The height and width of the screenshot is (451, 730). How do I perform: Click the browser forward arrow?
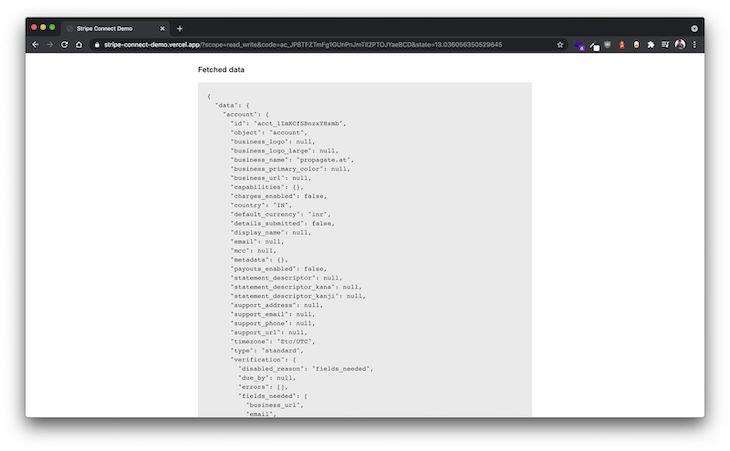50,45
